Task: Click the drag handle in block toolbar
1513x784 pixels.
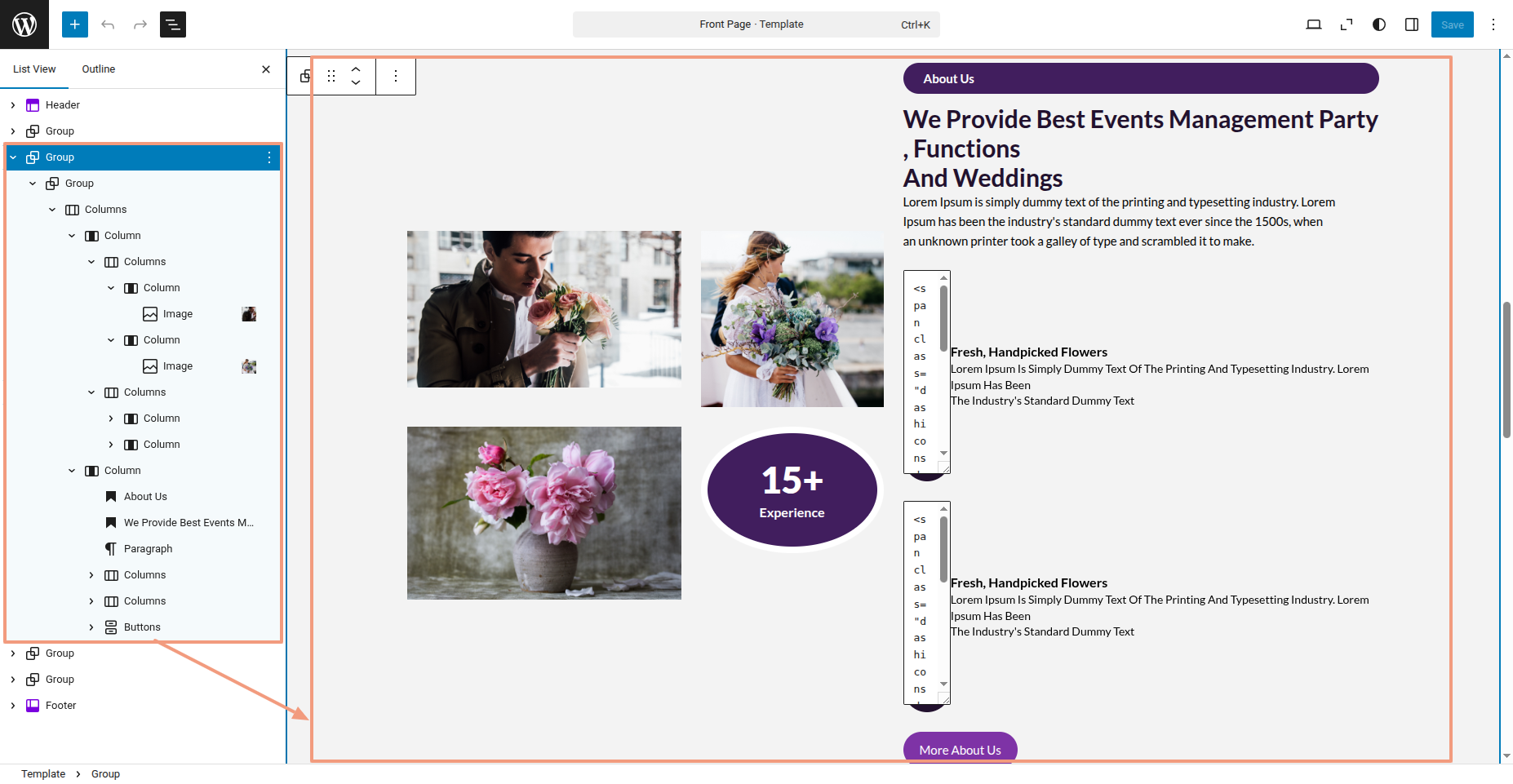Action: (331, 76)
